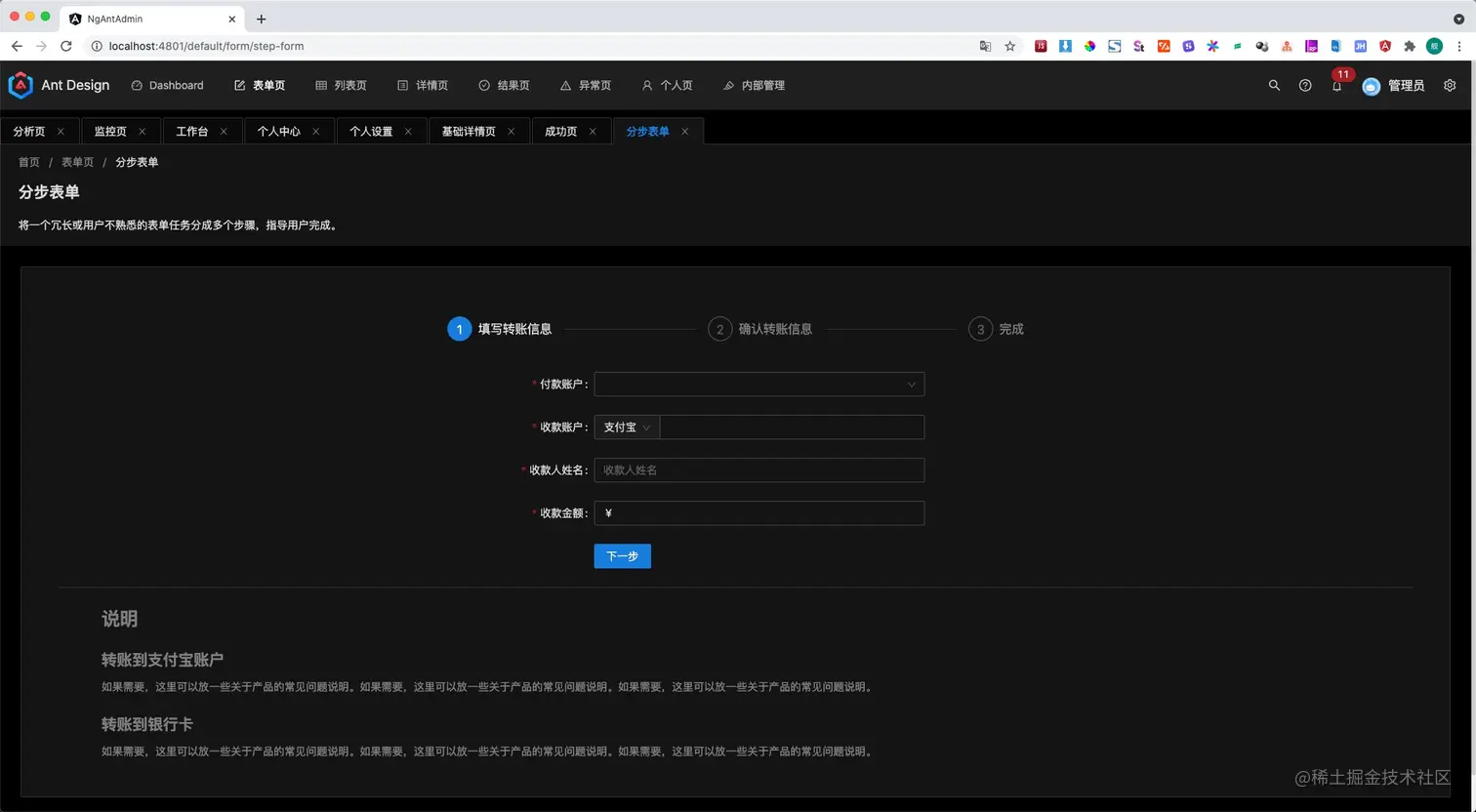
Task: Open the Chrome profile avatar
Action: (x=1434, y=46)
